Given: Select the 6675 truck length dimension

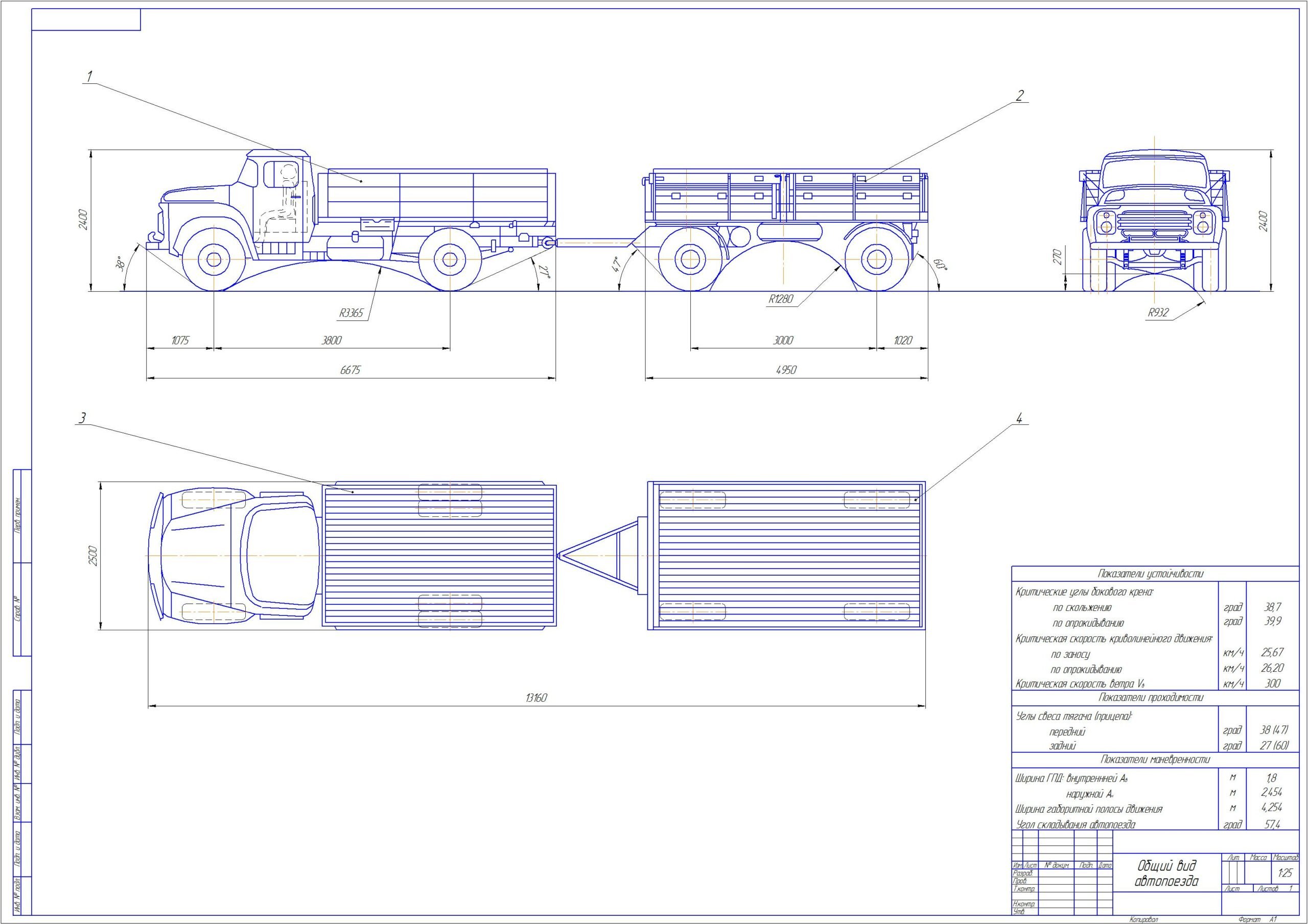Looking at the screenshot, I should [351, 370].
